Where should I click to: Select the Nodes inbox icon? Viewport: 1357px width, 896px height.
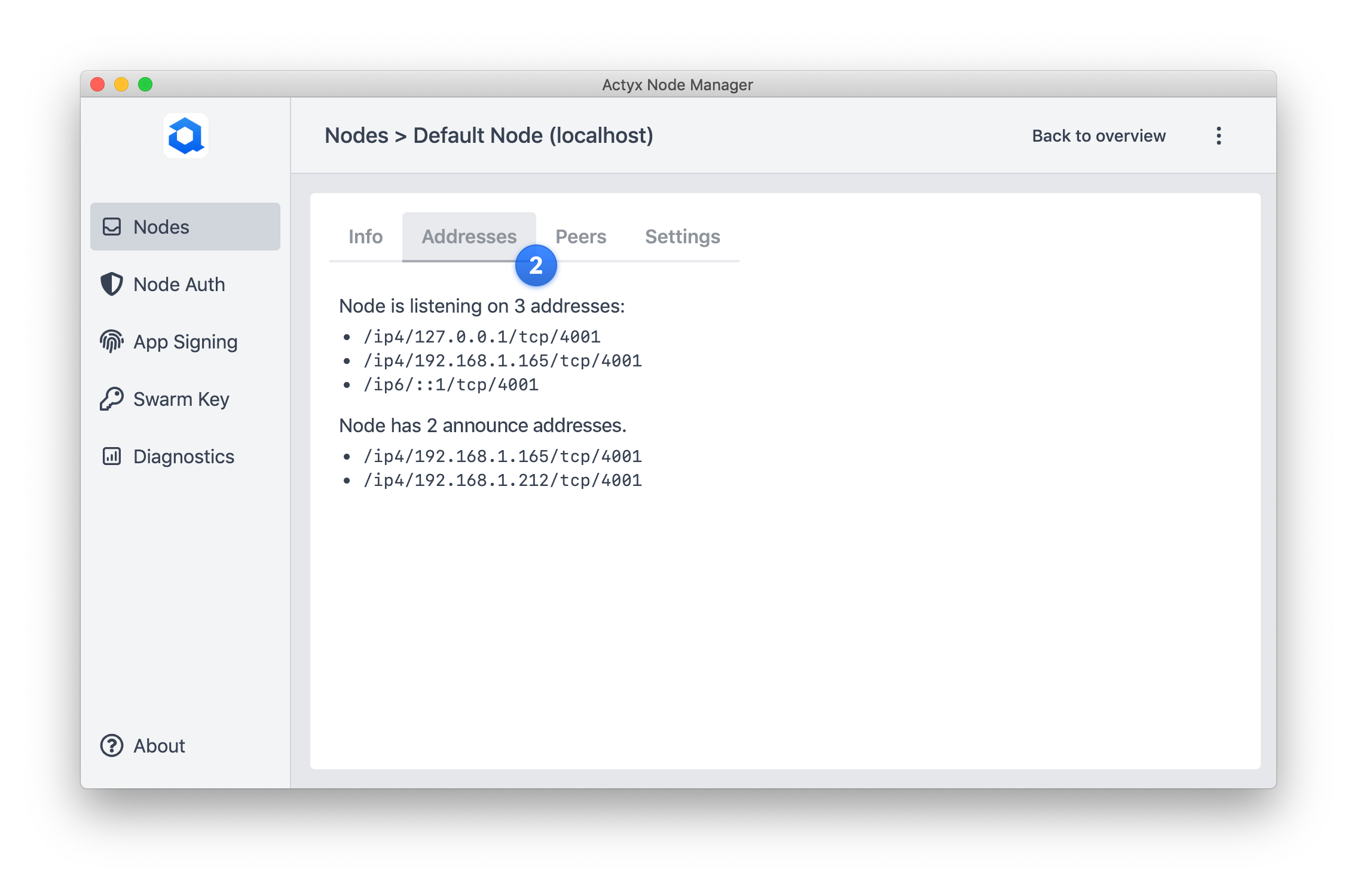coord(112,227)
